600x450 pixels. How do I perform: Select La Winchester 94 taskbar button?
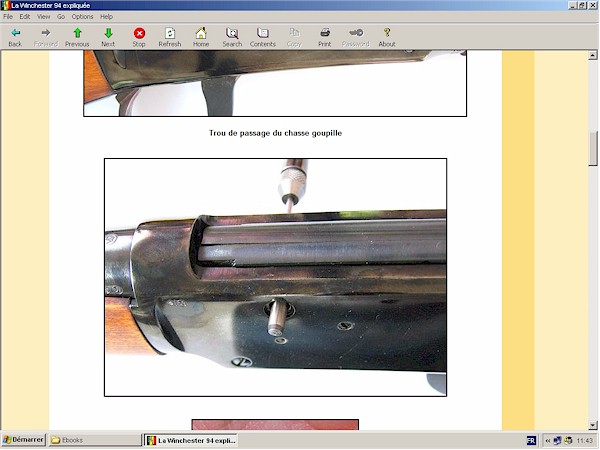(x=191, y=440)
